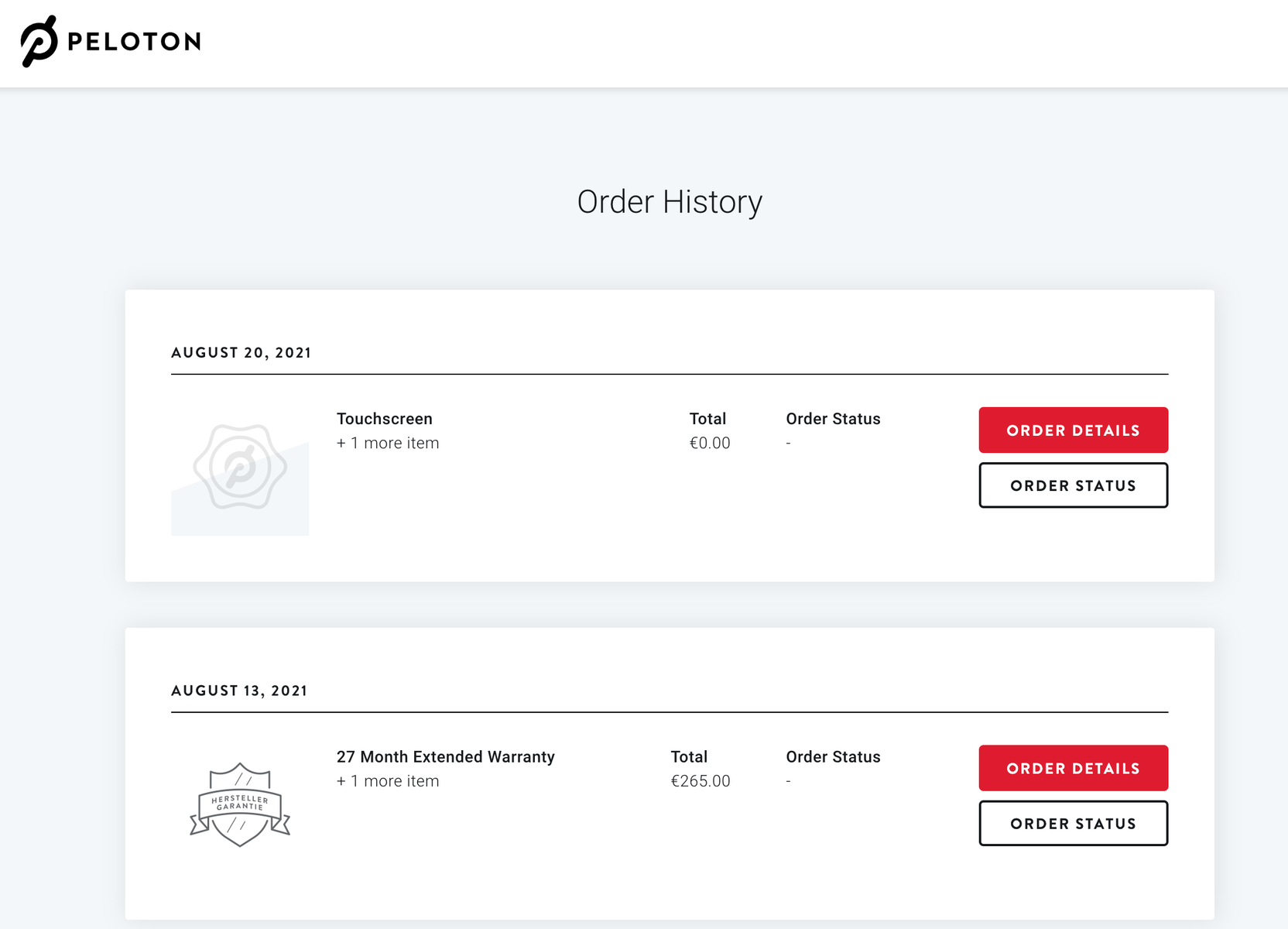The width and height of the screenshot is (1288, 929).
Task: Click the Order Status label in Touchscreen order
Action: pos(833,419)
